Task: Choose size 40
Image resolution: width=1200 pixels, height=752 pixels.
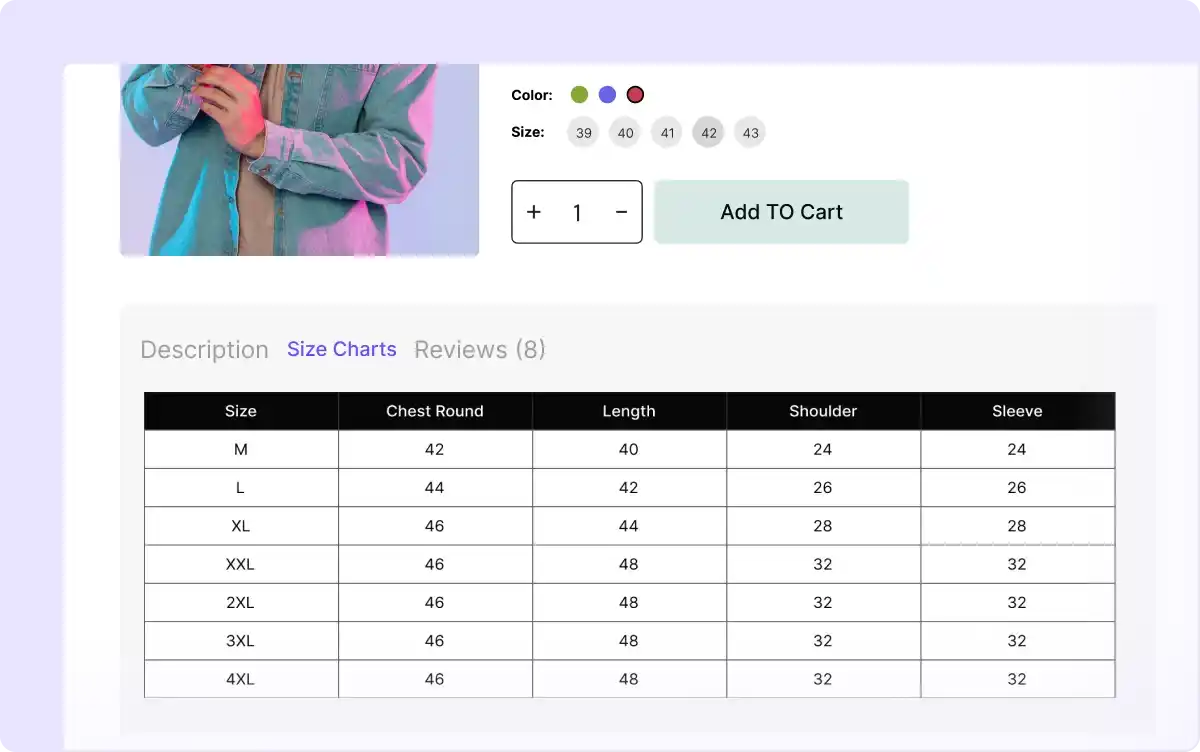Action: coord(625,132)
